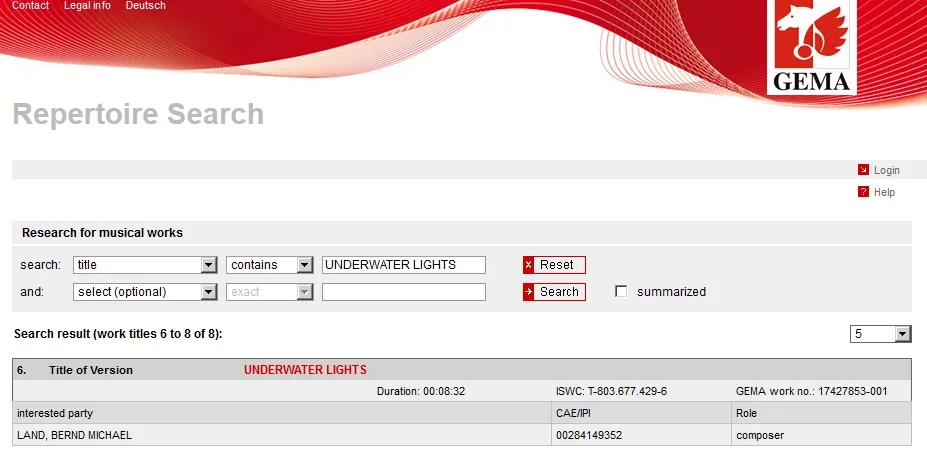The image size is (927, 458).
Task: Click the empty second search input field
Action: tap(404, 292)
